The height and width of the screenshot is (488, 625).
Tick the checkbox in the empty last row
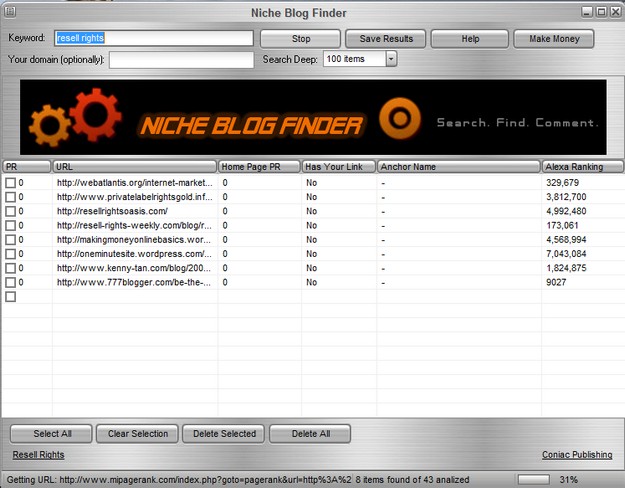click(x=11, y=297)
